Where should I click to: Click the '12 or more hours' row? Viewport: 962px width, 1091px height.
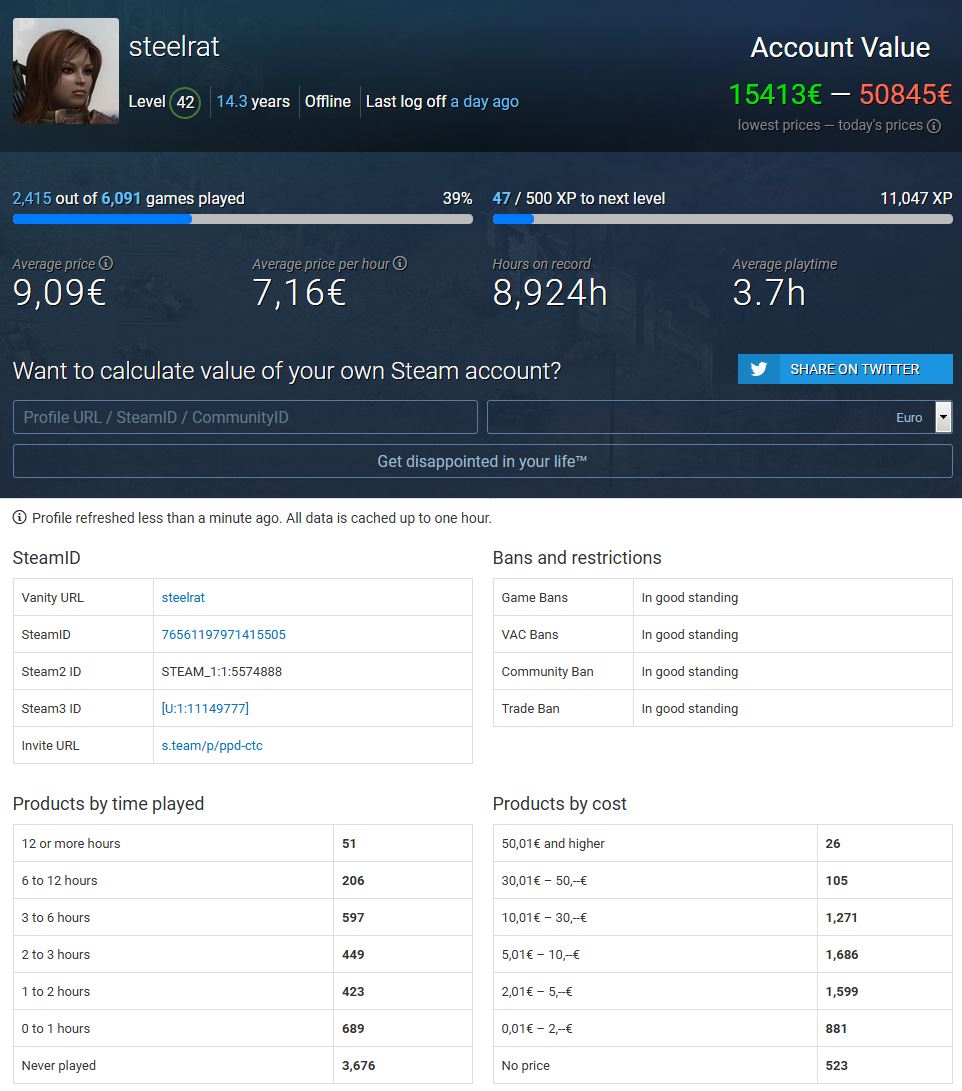pos(243,843)
